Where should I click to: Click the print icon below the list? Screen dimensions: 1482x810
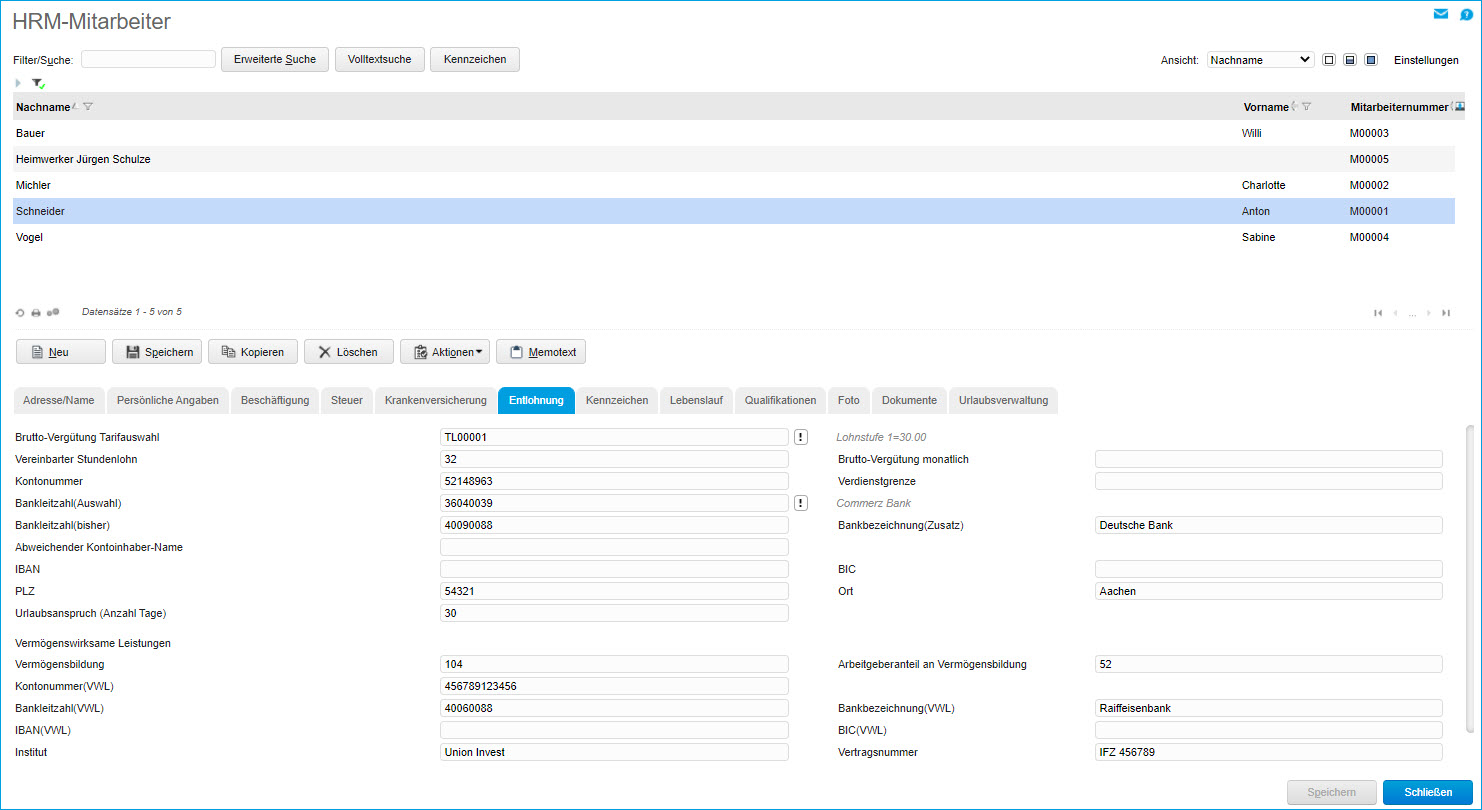(36, 312)
